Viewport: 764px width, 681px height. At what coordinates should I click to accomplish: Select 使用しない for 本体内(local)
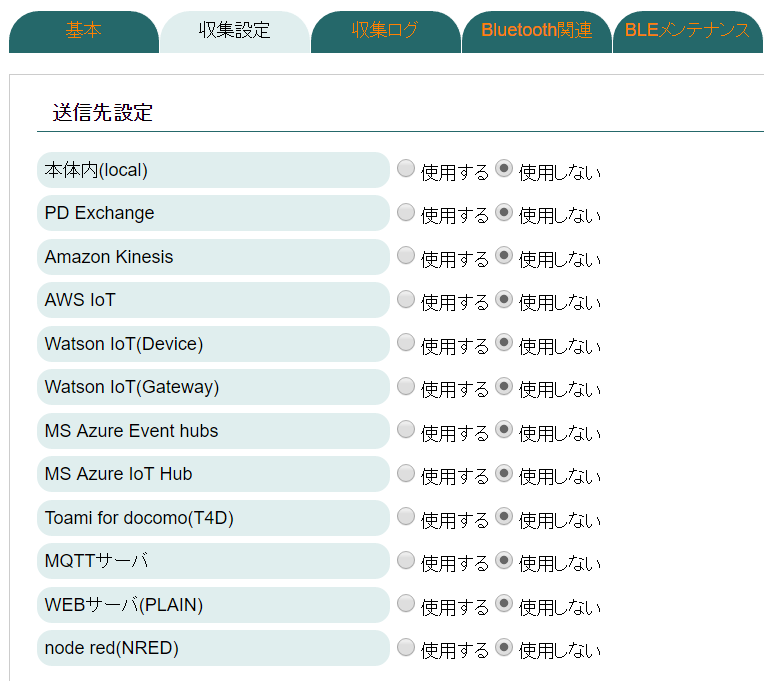coord(504,169)
